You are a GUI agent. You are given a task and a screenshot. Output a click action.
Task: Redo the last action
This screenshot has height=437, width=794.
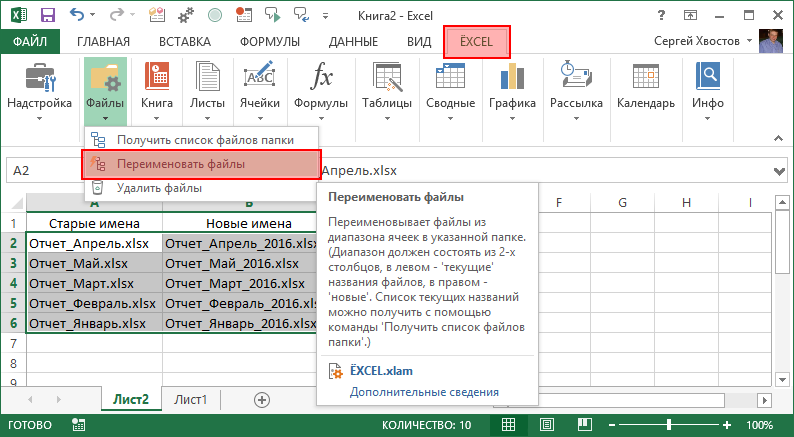tap(116, 15)
